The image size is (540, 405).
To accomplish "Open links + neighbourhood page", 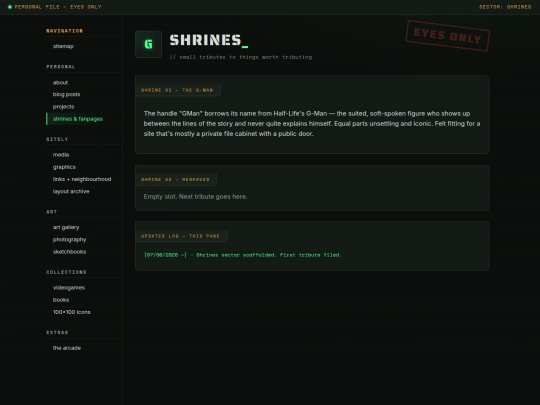I will [x=82, y=179].
